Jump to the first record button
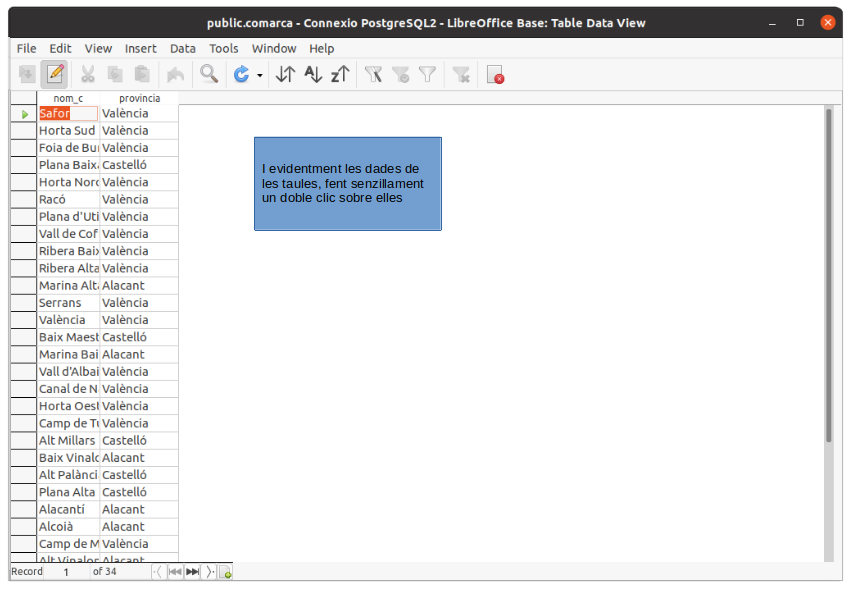 pyautogui.click(x=175, y=572)
